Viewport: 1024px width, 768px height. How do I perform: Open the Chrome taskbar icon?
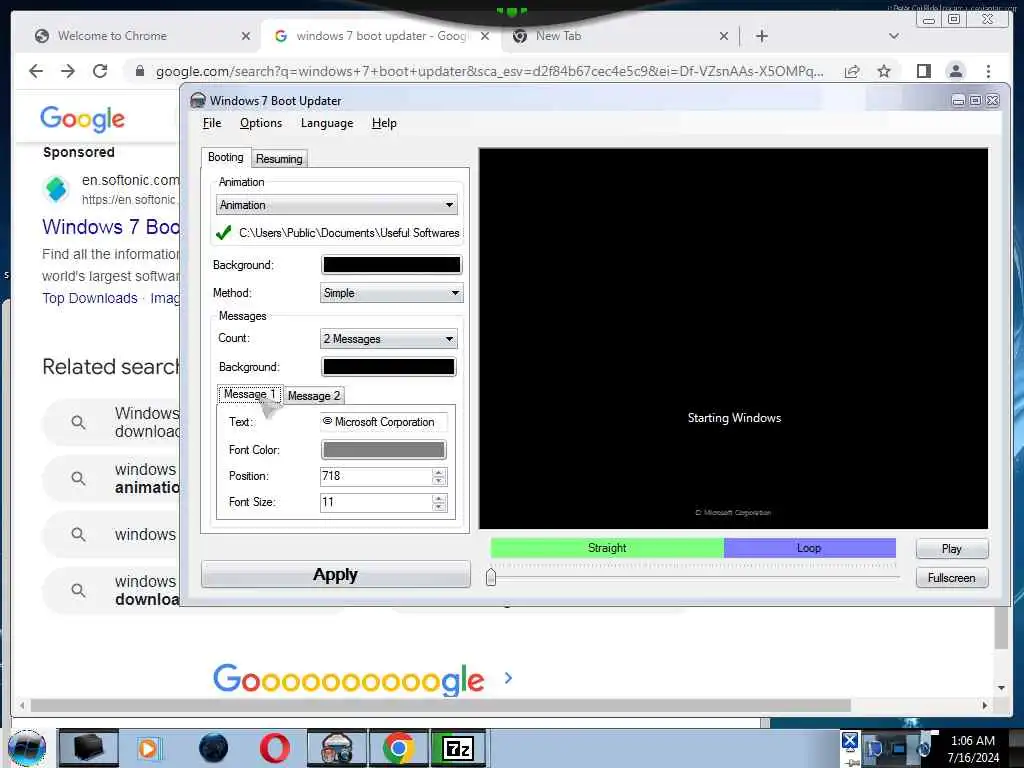tap(398, 748)
